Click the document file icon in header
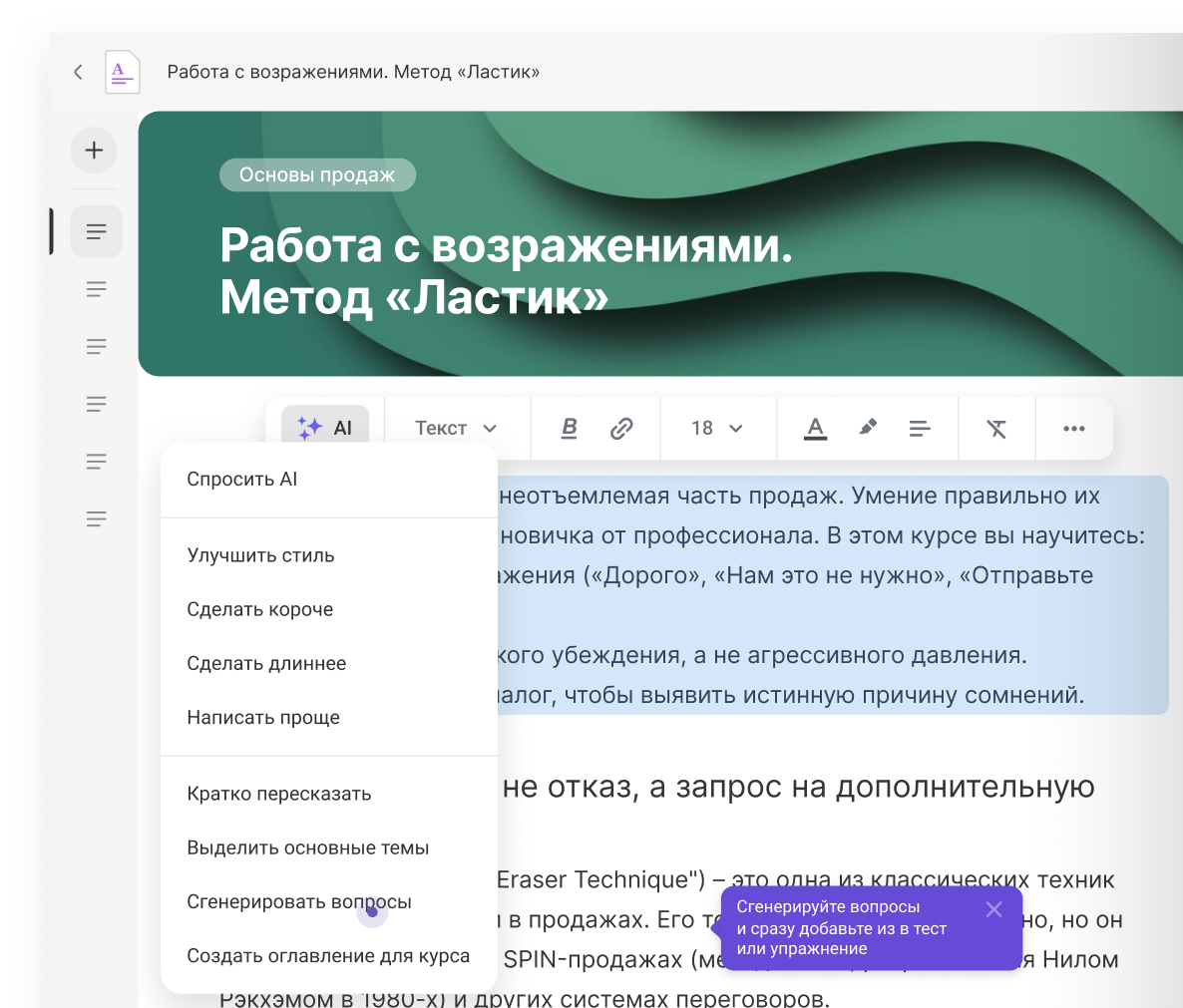The image size is (1183, 1008). pyautogui.click(x=123, y=73)
